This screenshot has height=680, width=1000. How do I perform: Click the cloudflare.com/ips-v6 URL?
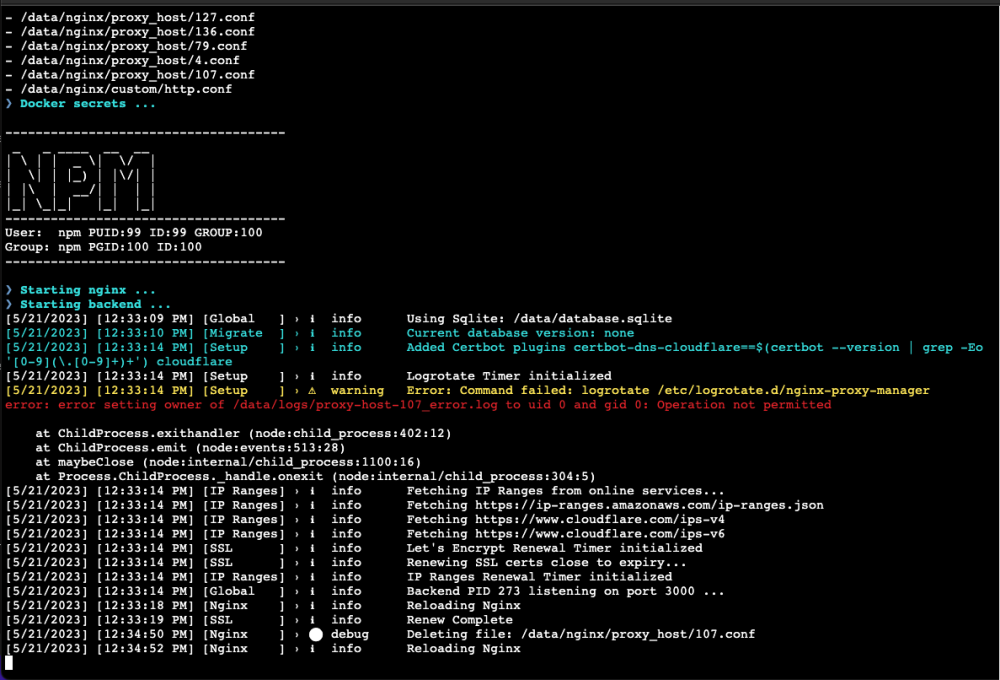click(x=599, y=534)
